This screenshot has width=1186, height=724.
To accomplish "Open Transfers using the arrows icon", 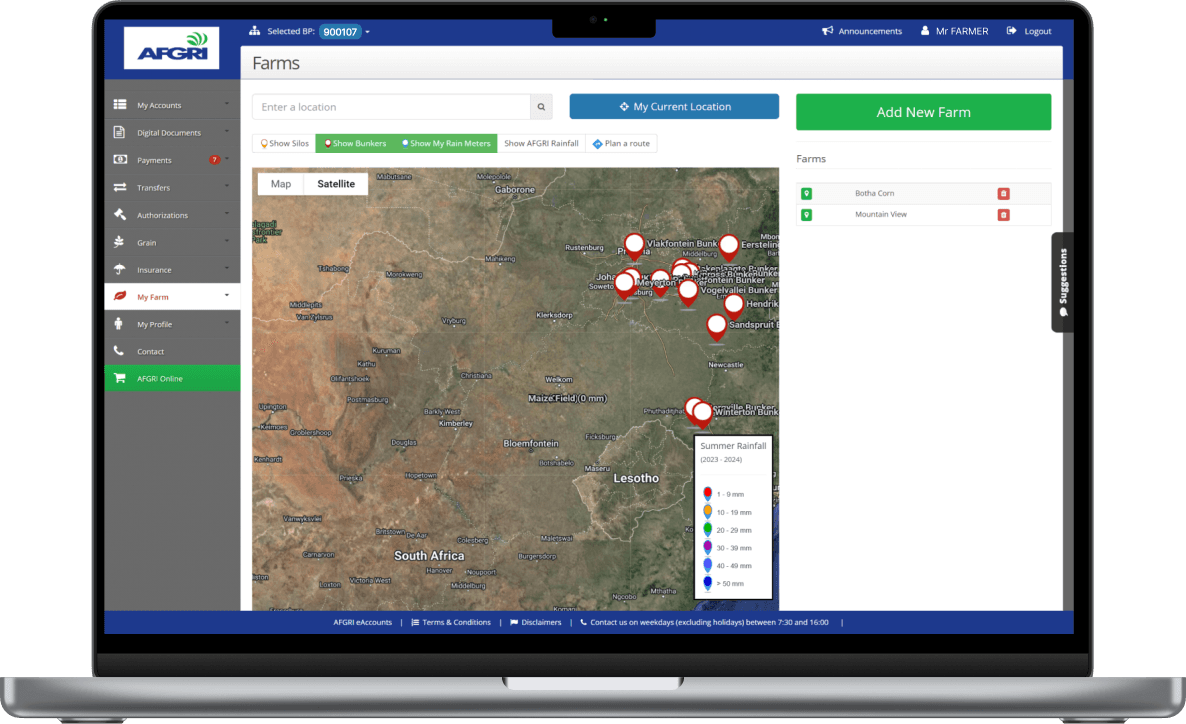I will point(120,187).
